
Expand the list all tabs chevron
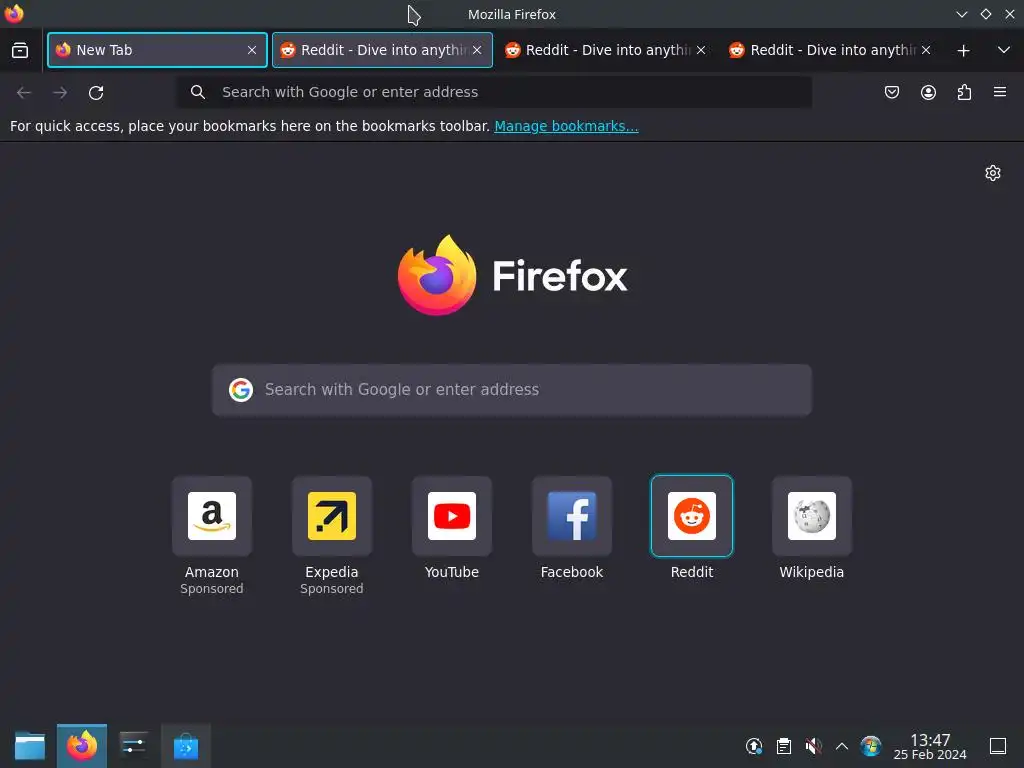pyautogui.click(x=1004, y=50)
